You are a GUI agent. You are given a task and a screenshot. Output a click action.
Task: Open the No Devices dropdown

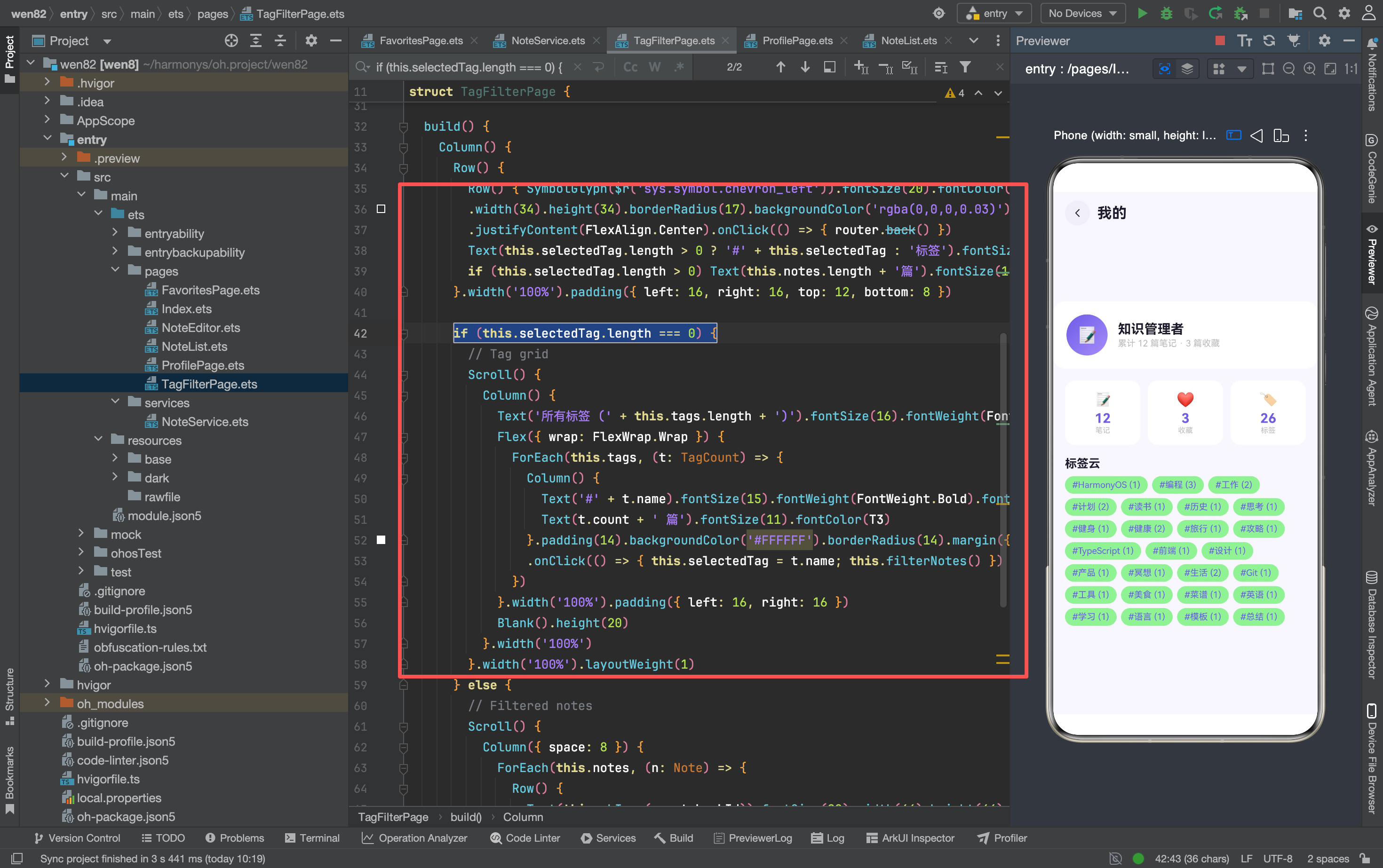(x=1082, y=13)
